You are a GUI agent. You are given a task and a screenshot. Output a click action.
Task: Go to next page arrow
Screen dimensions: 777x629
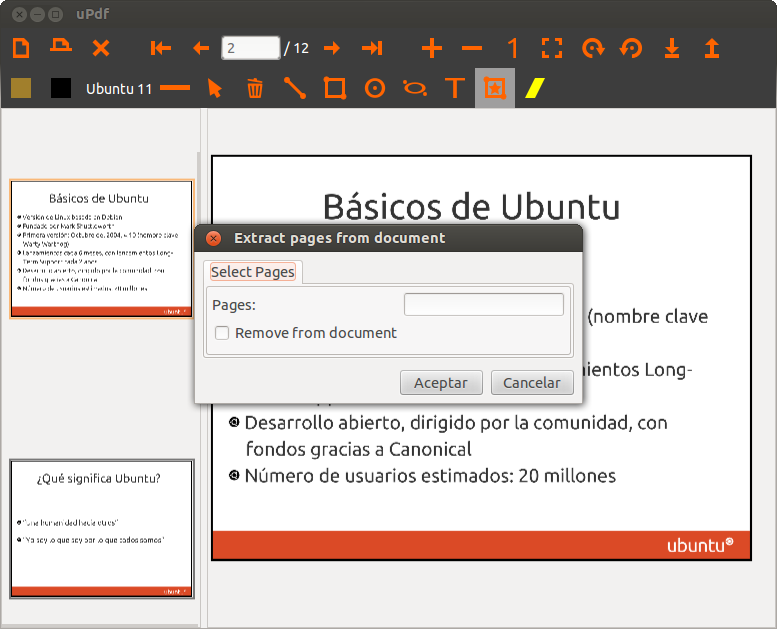point(332,48)
